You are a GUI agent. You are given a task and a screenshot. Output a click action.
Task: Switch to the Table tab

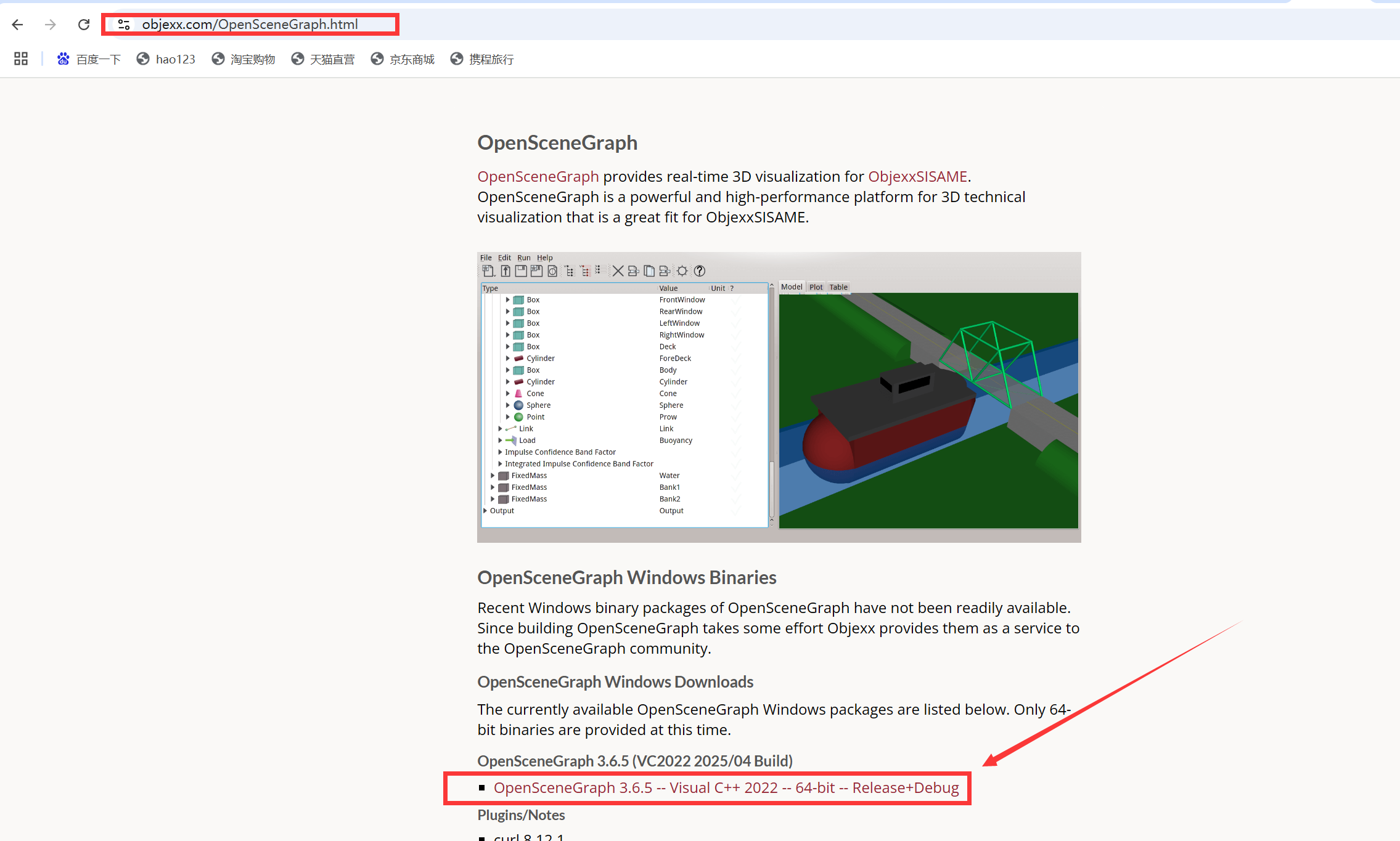click(x=838, y=287)
